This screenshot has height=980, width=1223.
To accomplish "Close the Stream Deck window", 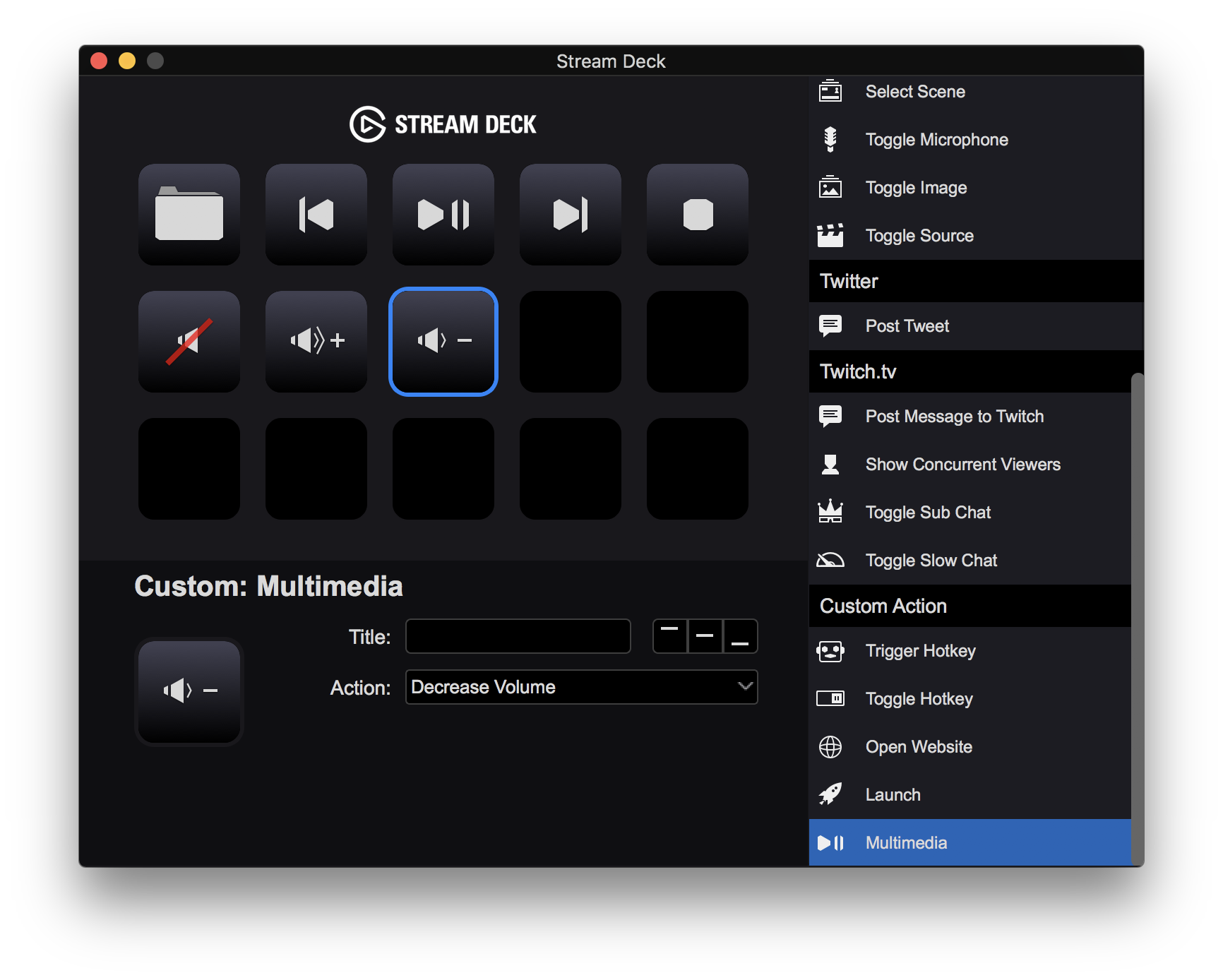I will tap(99, 61).
